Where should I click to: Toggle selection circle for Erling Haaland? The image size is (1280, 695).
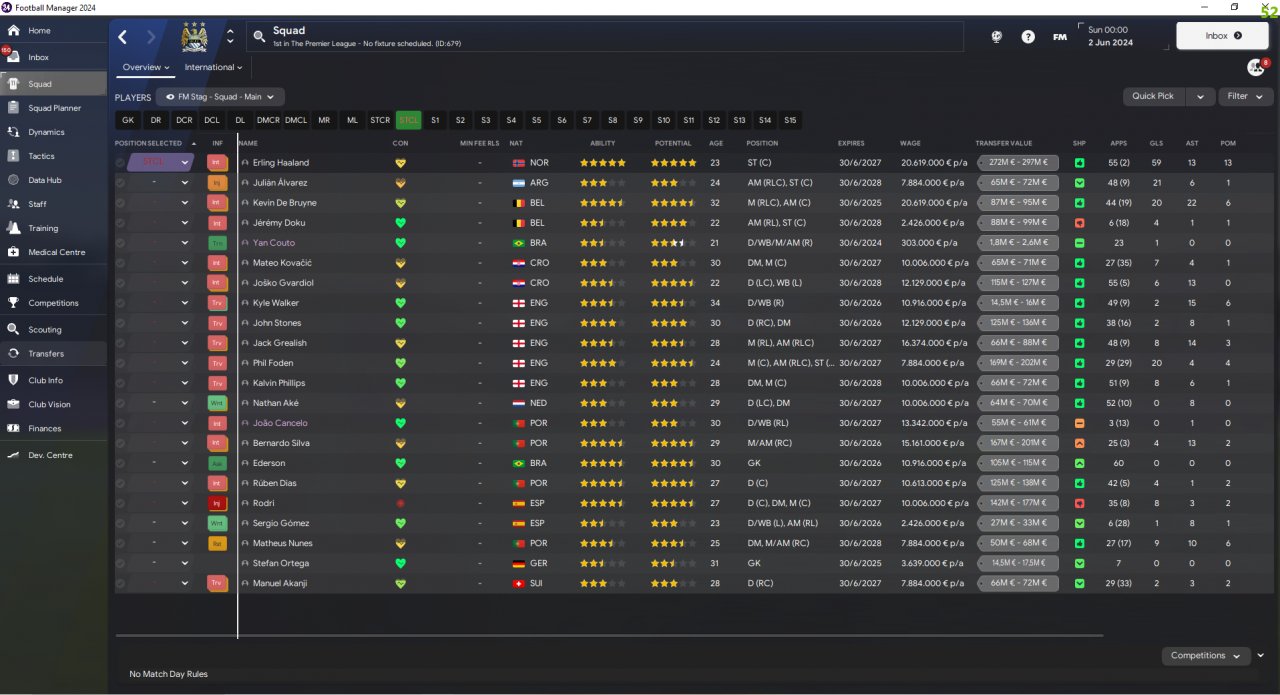coord(120,163)
